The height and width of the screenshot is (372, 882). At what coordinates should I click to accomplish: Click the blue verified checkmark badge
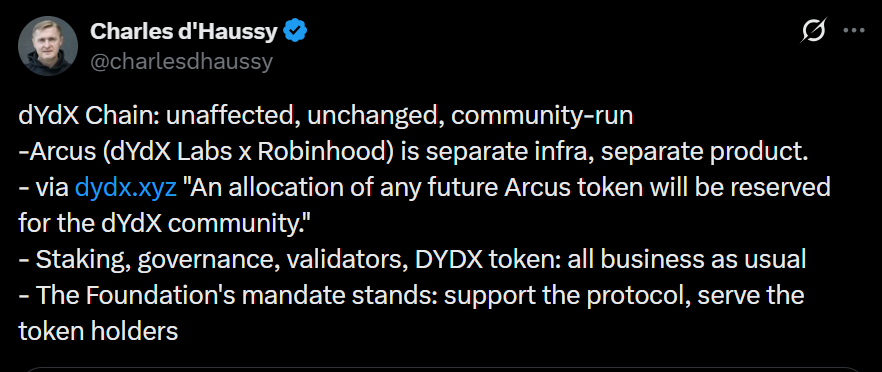coord(294,31)
